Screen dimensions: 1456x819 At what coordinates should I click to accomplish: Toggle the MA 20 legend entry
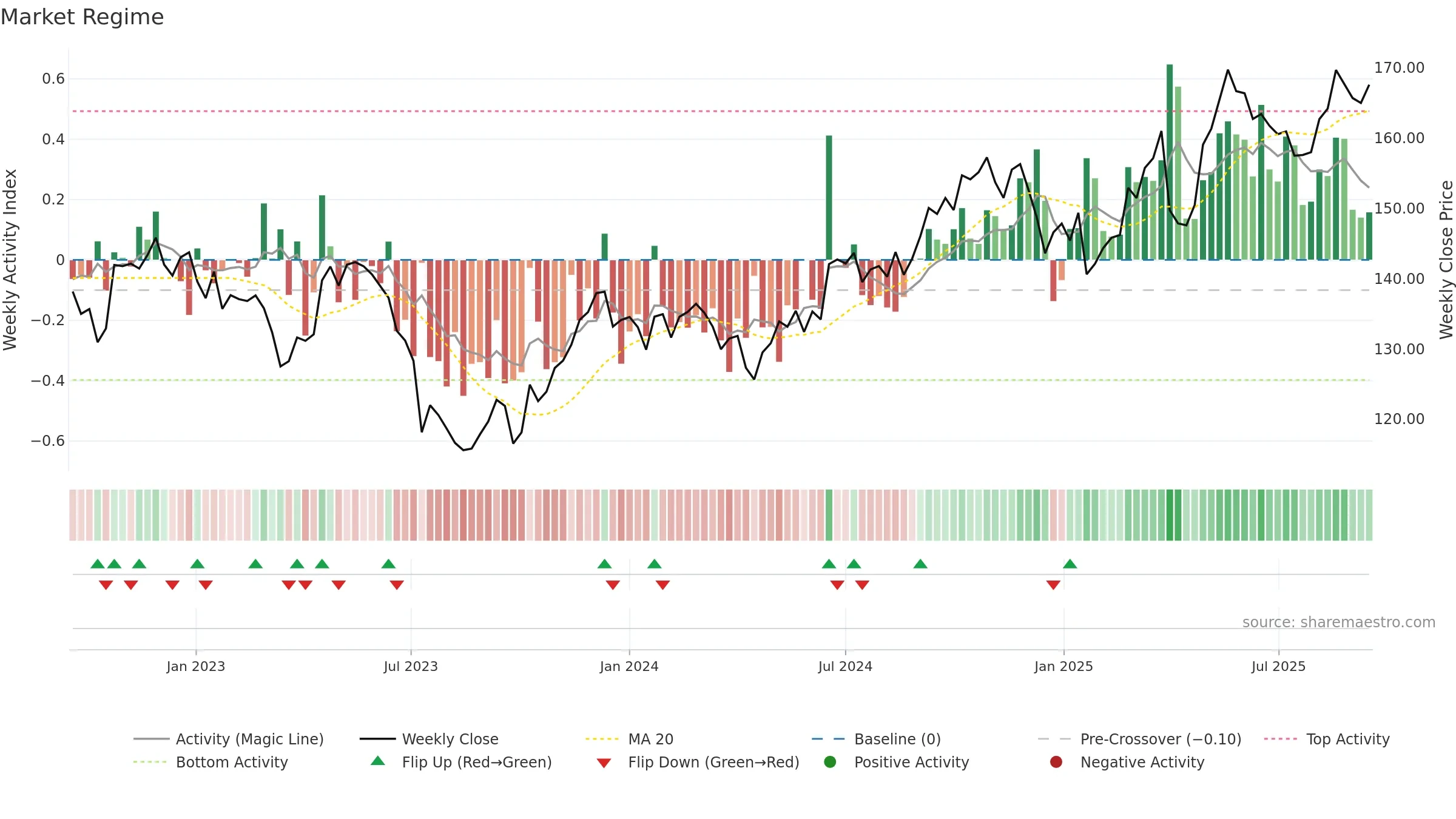point(629,739)
